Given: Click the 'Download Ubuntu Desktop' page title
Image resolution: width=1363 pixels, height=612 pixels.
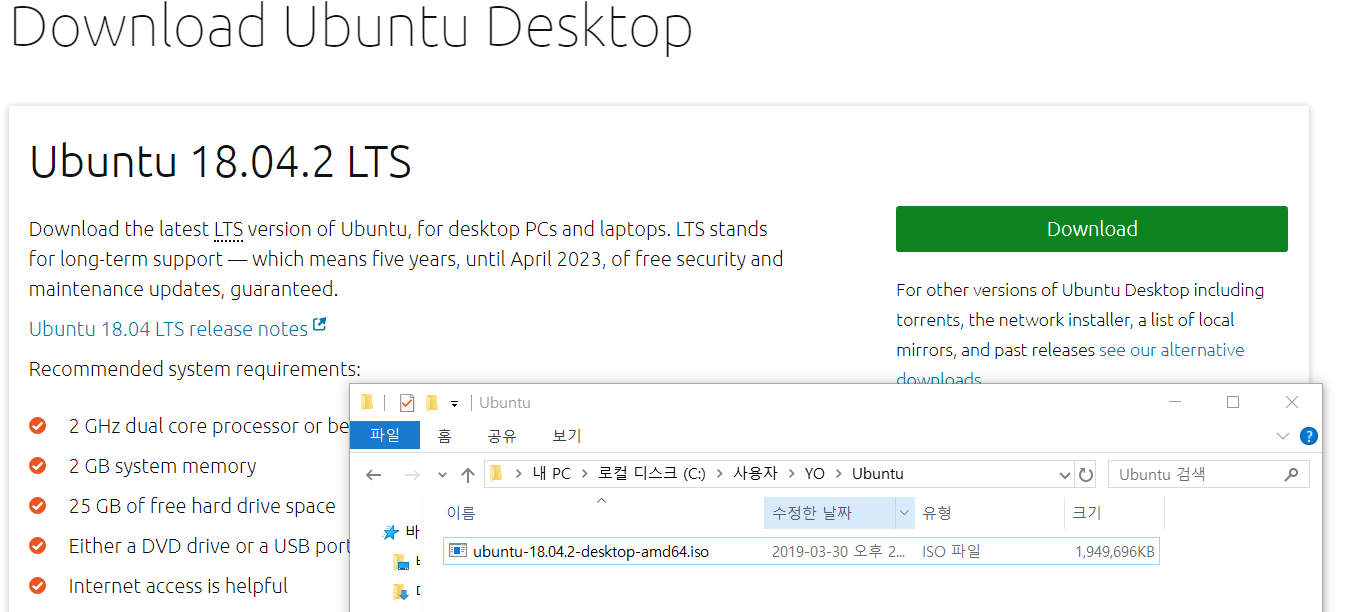Looking at the screenshot, I should (351, 27).
